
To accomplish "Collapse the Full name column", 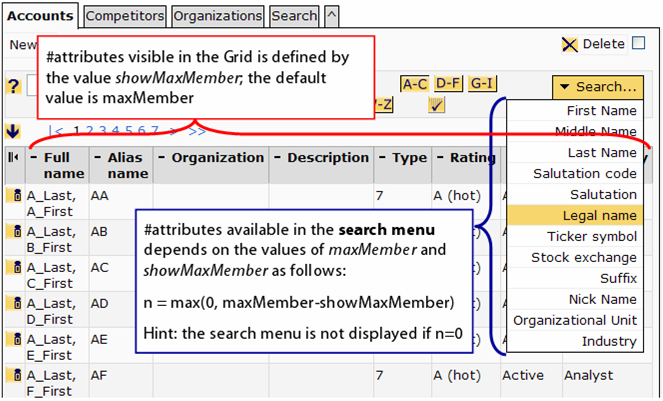I will (34, 157).
